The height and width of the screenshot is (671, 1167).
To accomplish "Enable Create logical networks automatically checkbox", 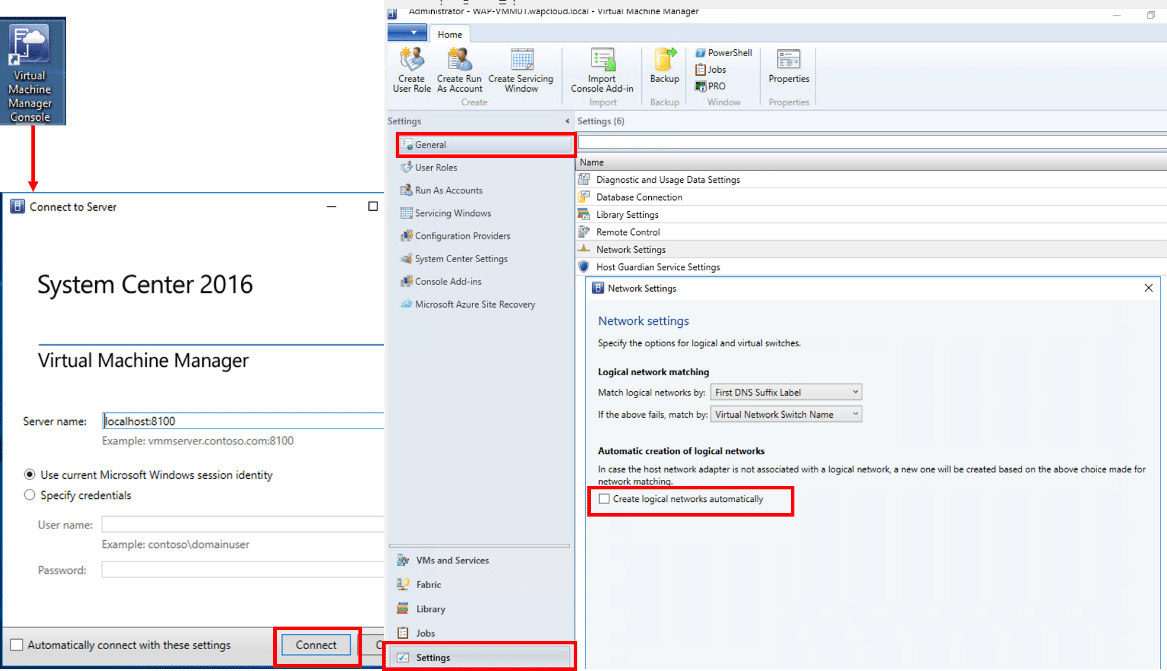I will click(x=604, y=499).
